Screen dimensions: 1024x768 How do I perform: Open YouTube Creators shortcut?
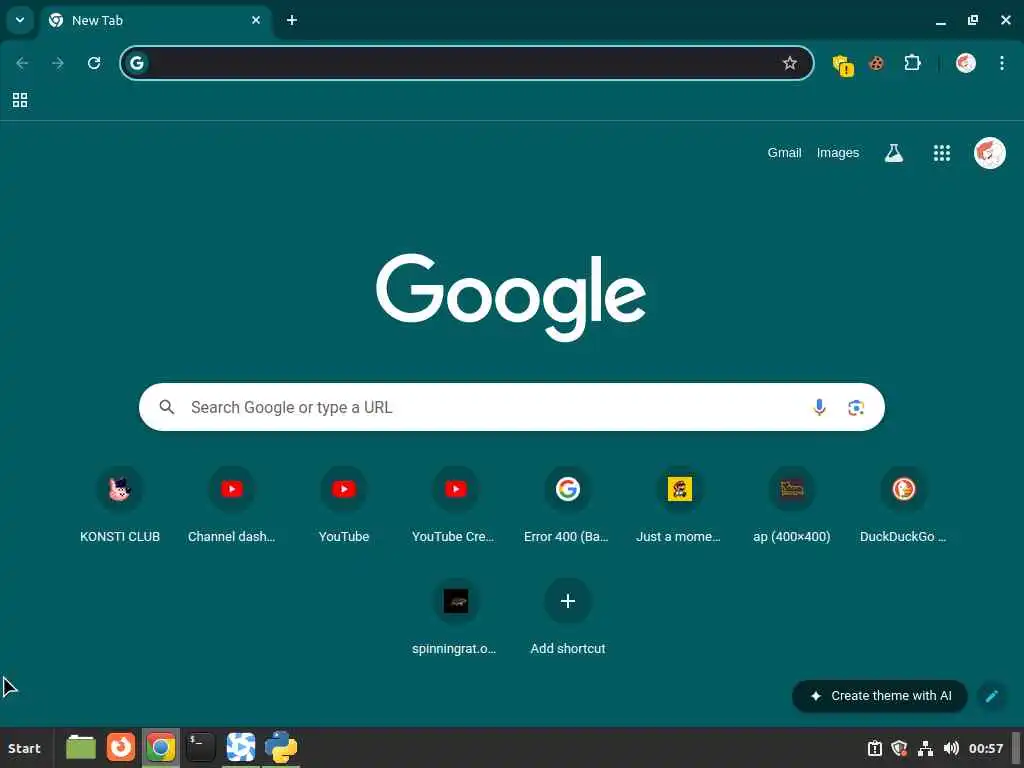[456, 505]
